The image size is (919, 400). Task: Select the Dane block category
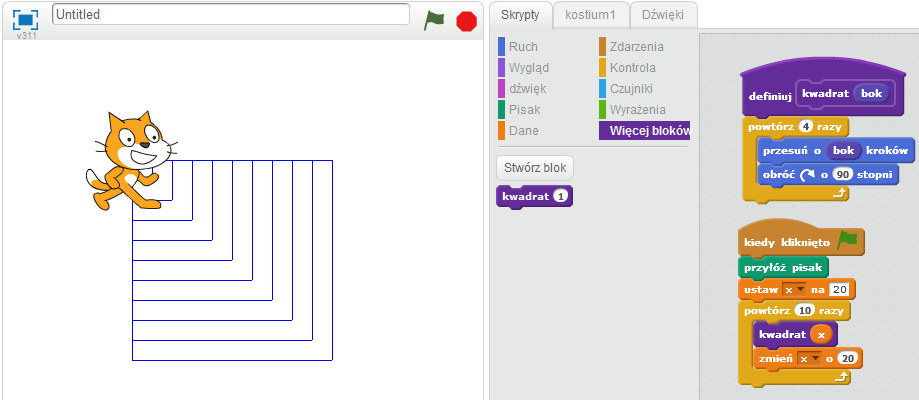(518, 131)
